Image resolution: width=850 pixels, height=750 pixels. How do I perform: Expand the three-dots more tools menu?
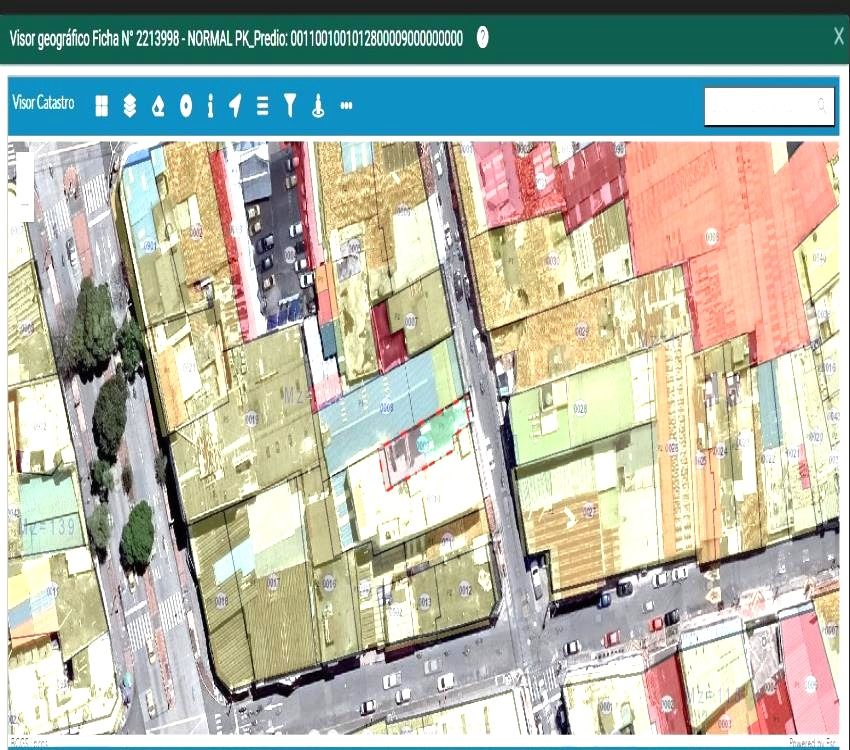pyautogui.click(x=346, y=105)
